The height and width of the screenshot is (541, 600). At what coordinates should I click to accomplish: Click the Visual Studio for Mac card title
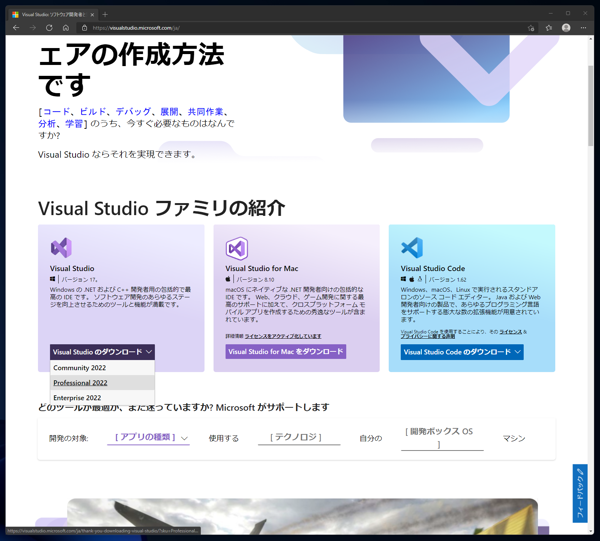(x=262, y=269)
